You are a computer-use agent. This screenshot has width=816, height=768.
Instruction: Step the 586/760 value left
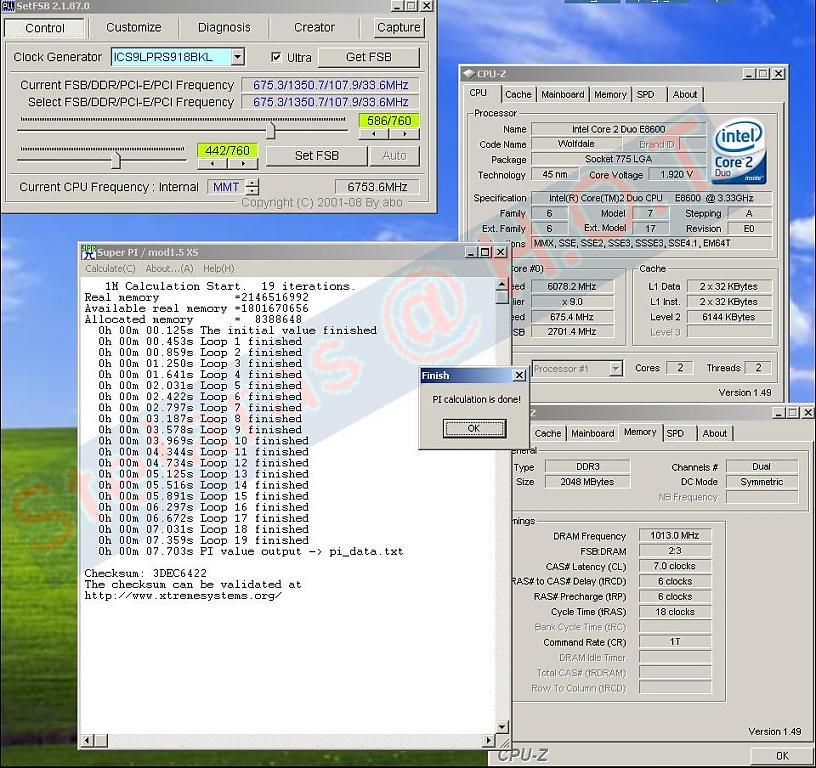pos(374,134)
